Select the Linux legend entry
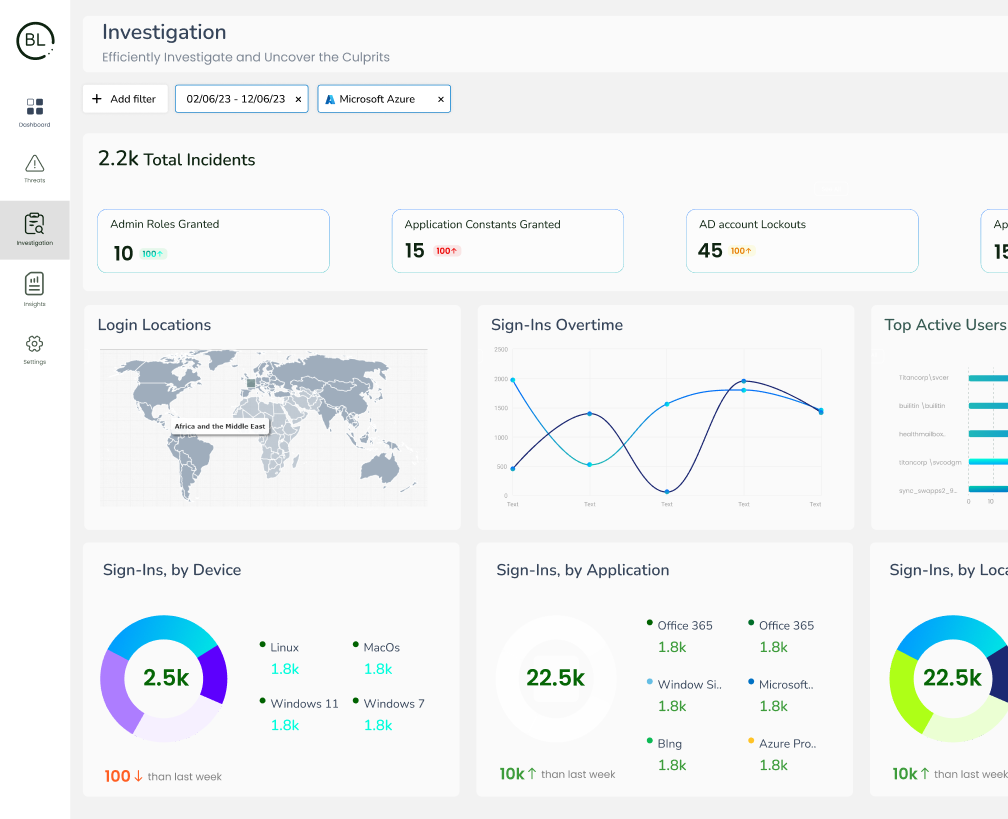The image size is (1008, 819). 280,658
